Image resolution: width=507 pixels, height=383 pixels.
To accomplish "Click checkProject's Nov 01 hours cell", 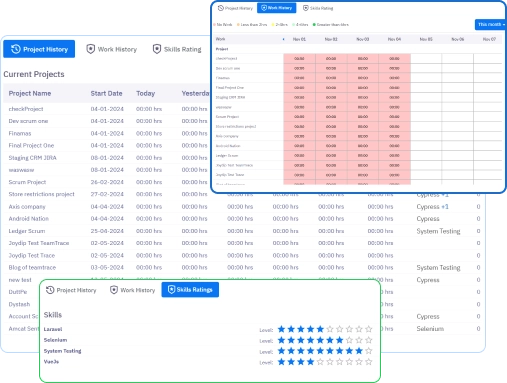I will (299, 59).
